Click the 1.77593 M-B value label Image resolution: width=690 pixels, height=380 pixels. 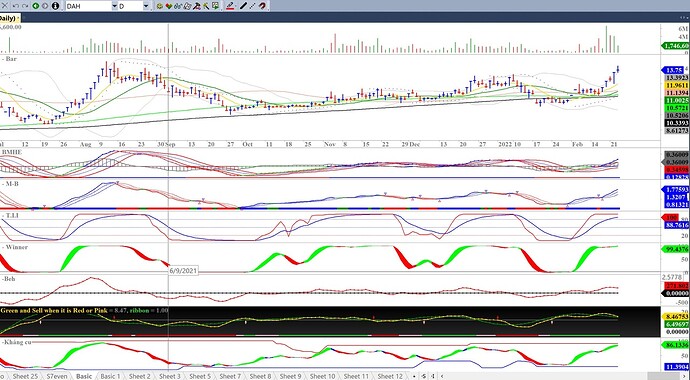(675, 190)
